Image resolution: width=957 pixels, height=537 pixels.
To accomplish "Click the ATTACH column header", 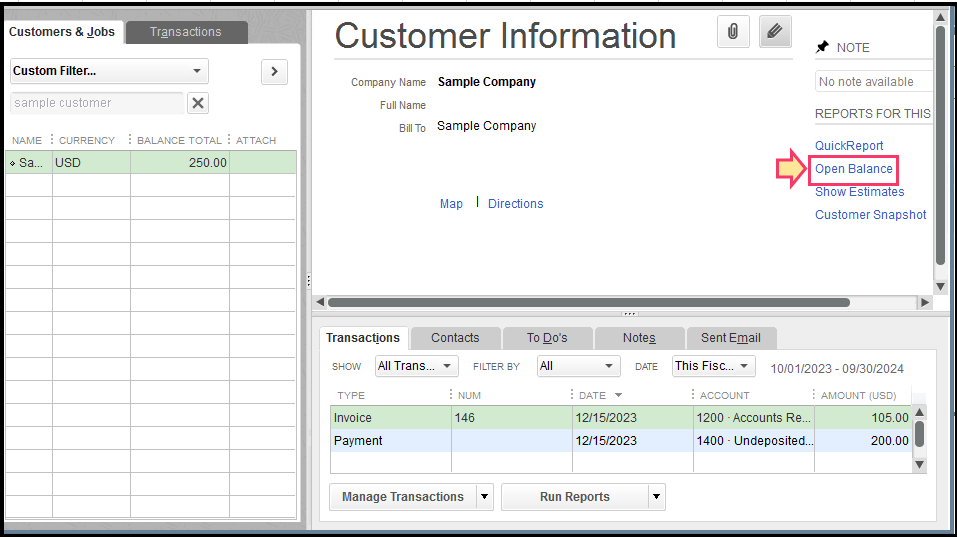I will (256, 140).
